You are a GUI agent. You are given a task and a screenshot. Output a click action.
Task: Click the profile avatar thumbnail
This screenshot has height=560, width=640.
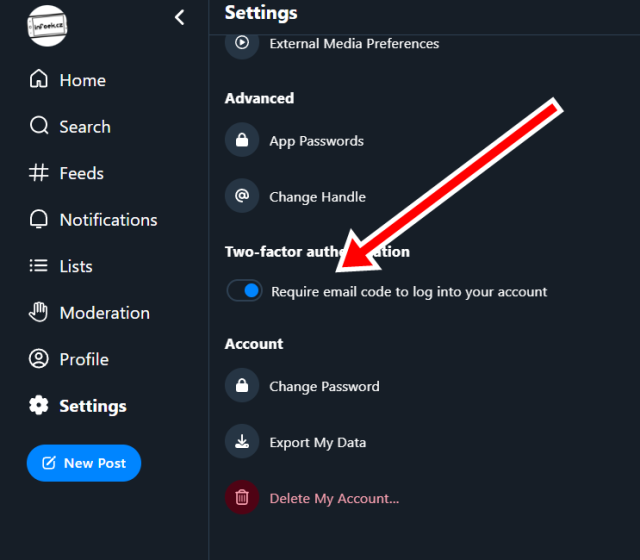click(x=46, y=25)
